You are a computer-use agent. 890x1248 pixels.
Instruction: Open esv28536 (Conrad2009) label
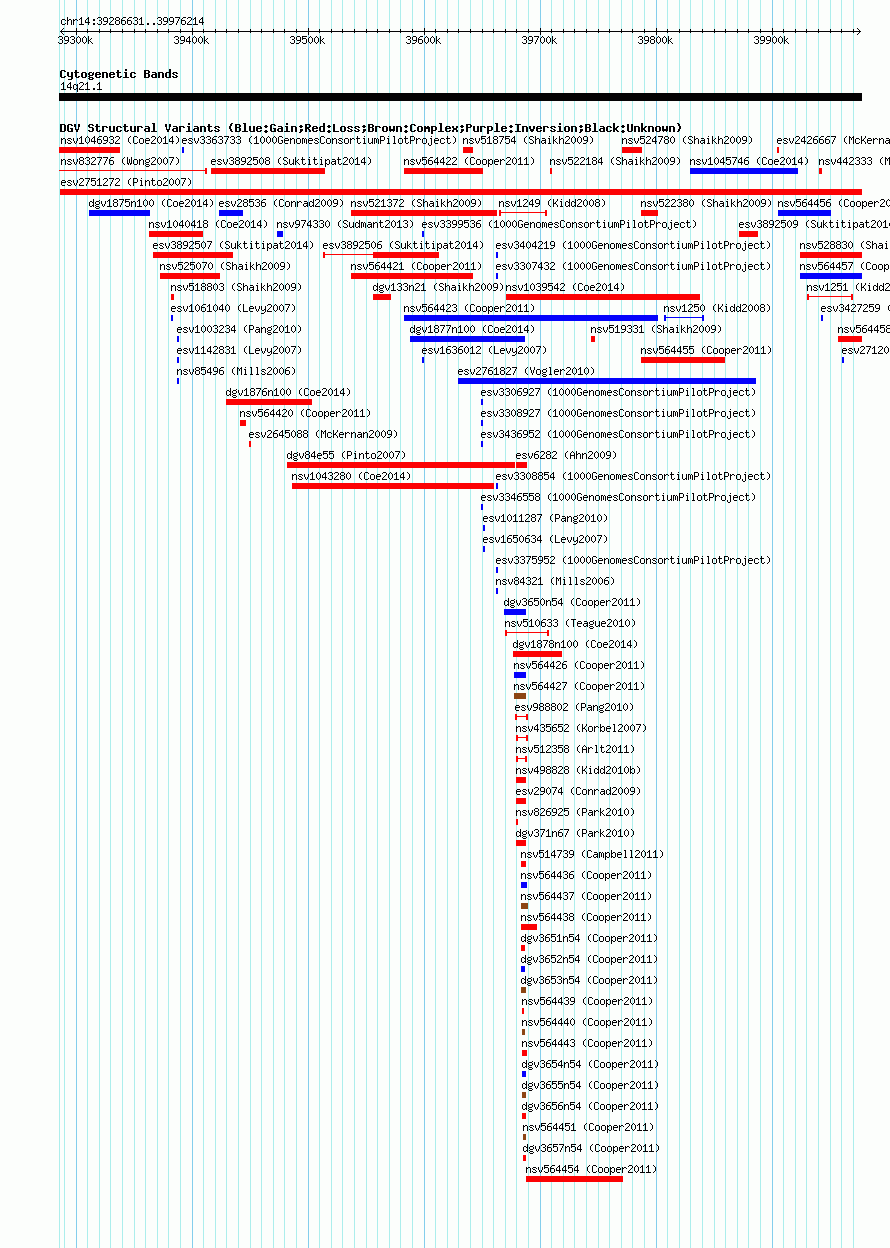click(281, 203)
